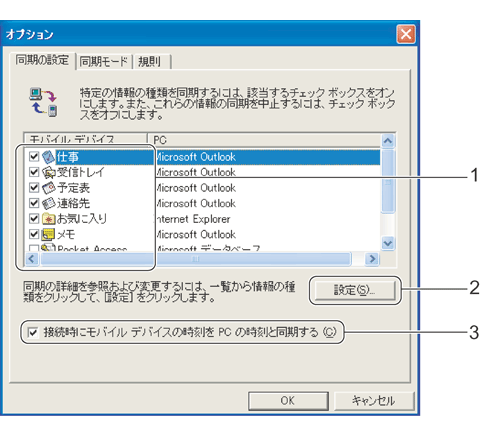480x436 pixels.
Task: Select the highlighted 仕事 row label
Action: click(68, 157)
